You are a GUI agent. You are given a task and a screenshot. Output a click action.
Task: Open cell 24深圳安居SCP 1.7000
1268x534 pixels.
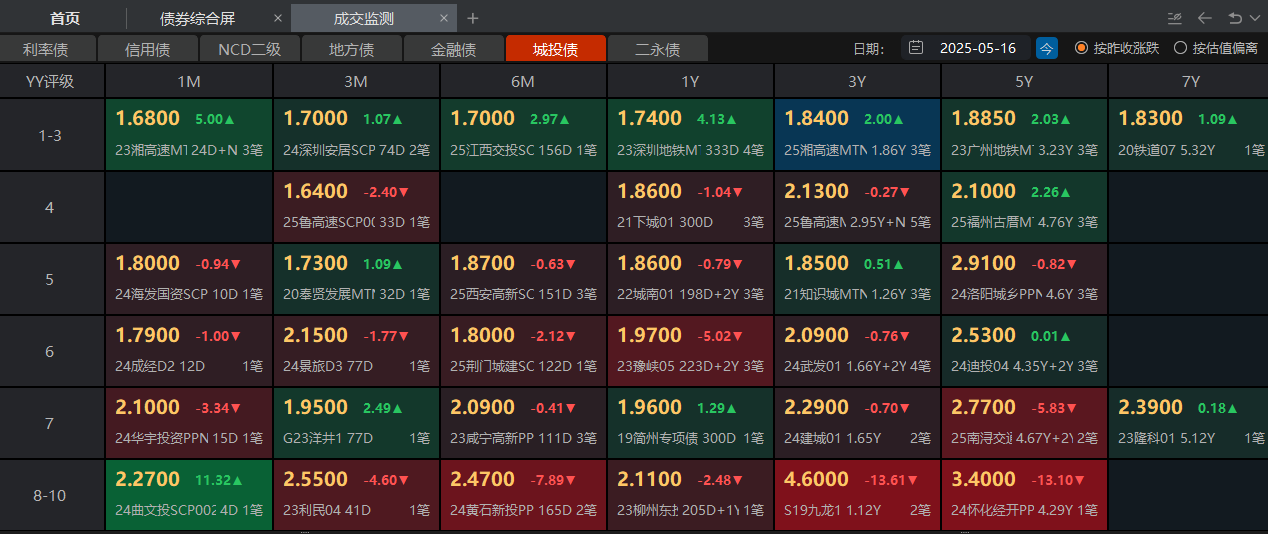(x=356, y=135)
